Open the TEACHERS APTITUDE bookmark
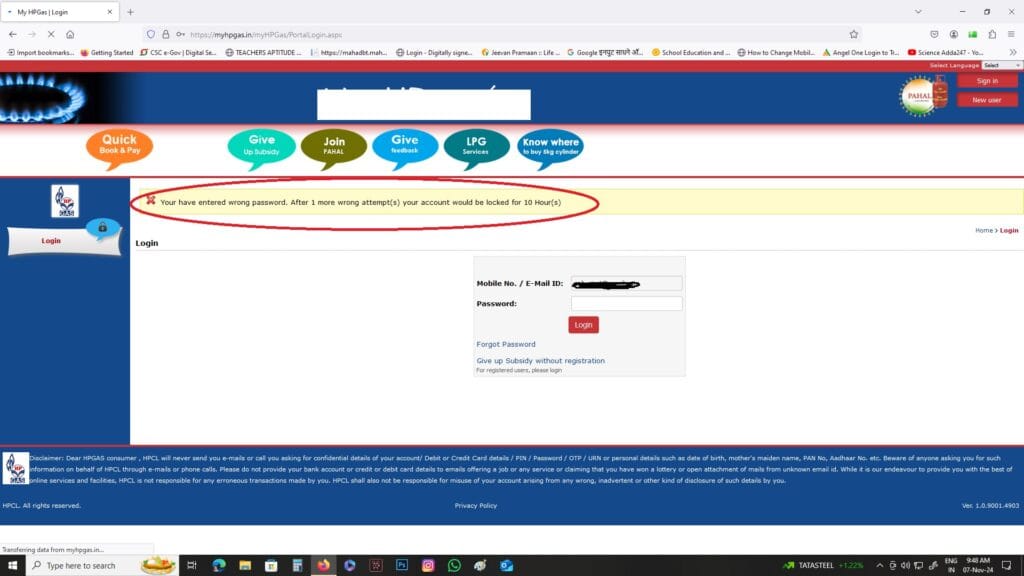This screenshot has height=576, width=1024. coord(264,52)
